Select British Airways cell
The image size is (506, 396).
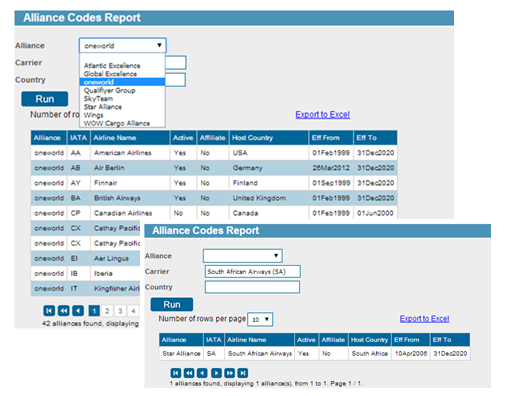(130, 198)
